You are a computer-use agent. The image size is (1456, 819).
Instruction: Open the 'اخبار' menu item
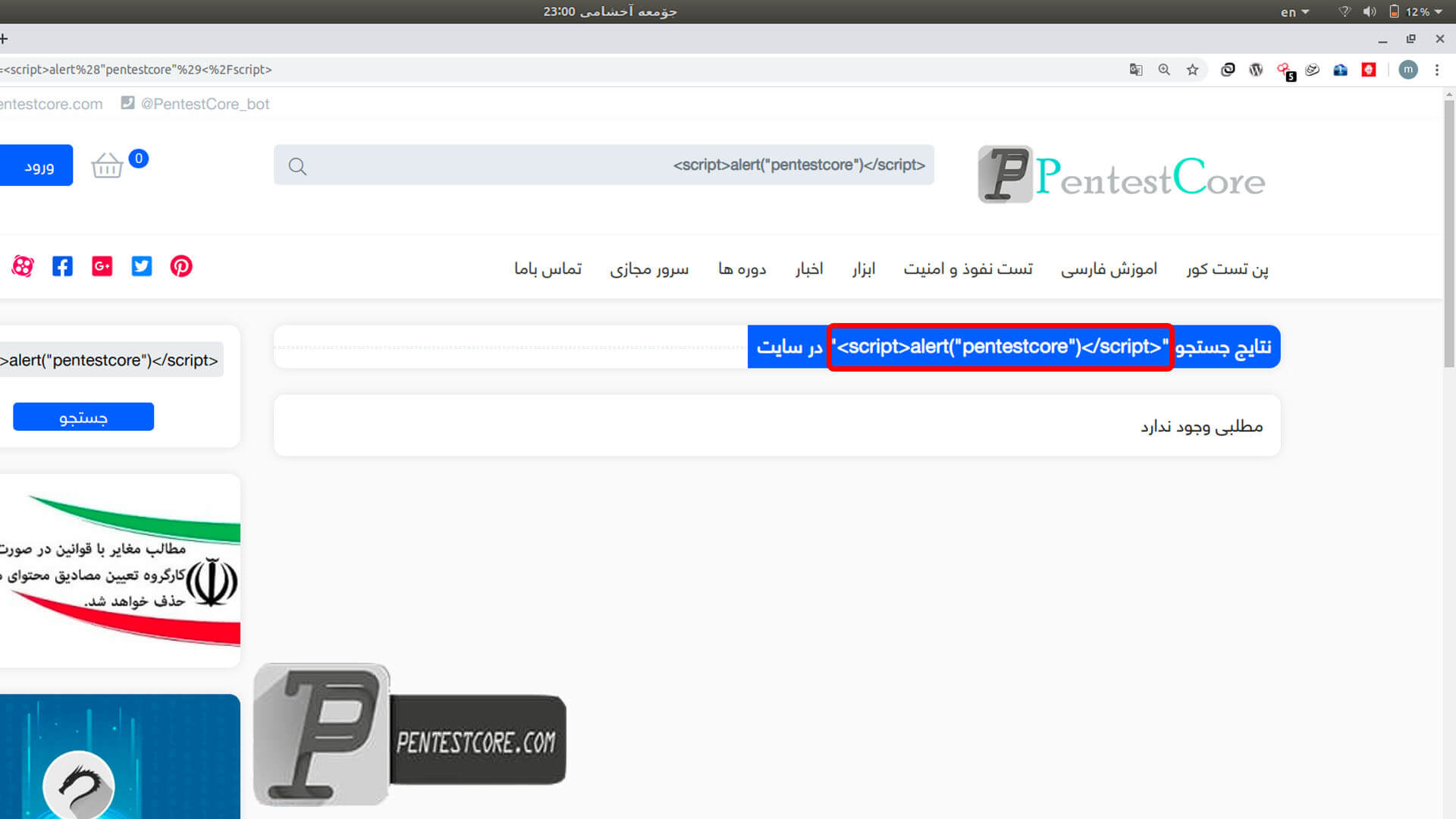809,268
